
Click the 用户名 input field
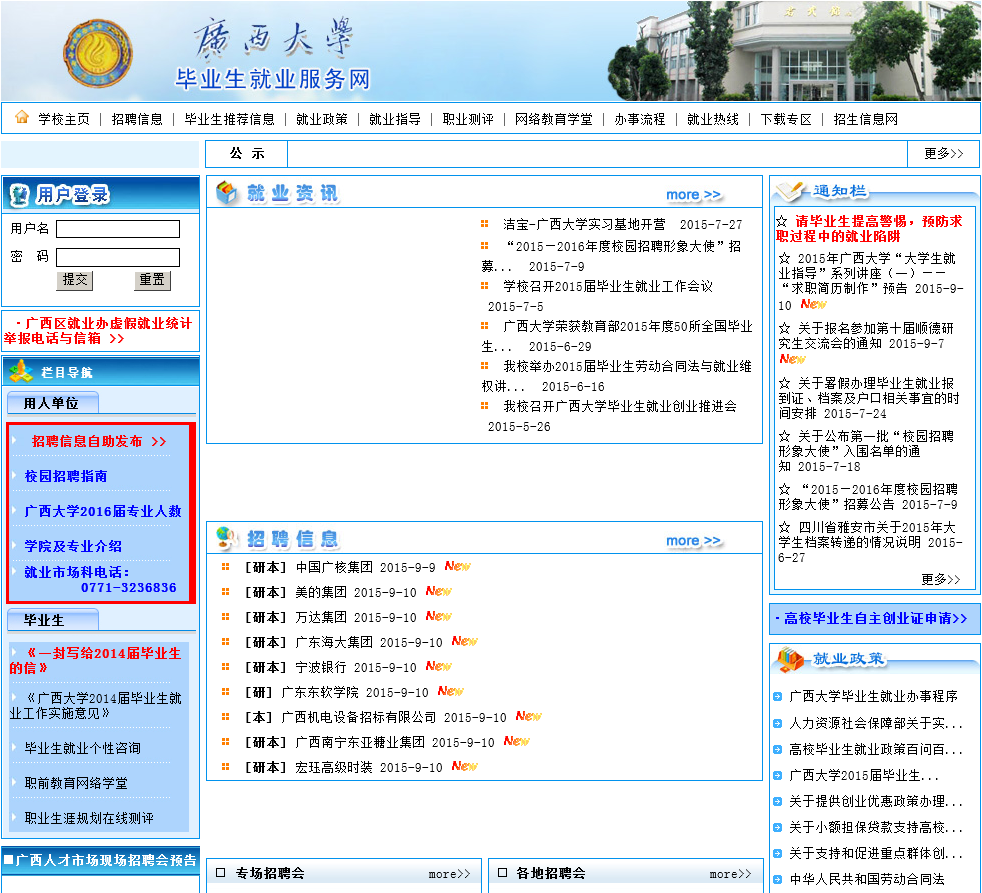click(x=118, y=229)
